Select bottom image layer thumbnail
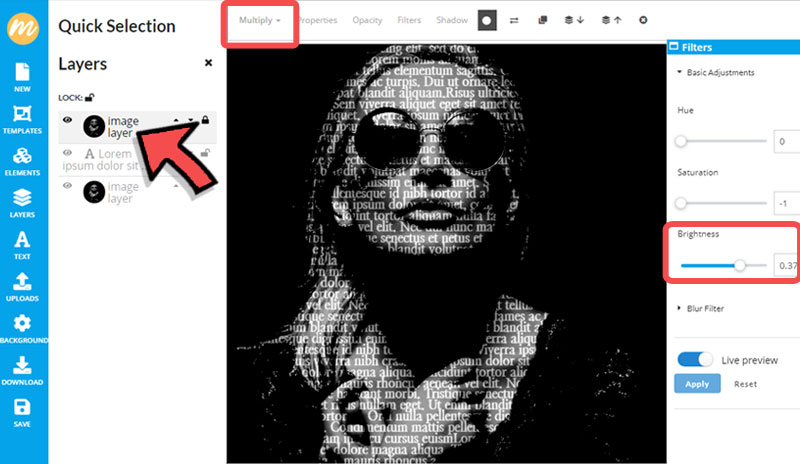The image size is (800, 464). [x=94, y=192]
